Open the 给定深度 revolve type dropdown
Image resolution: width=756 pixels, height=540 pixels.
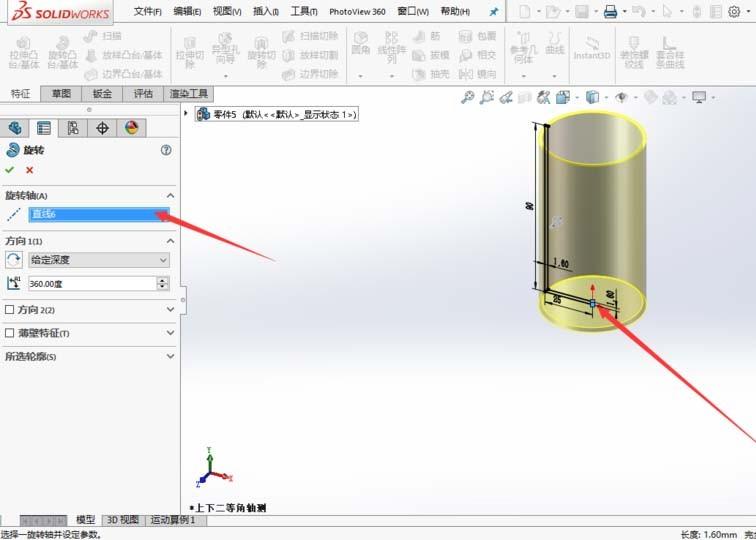99,260
